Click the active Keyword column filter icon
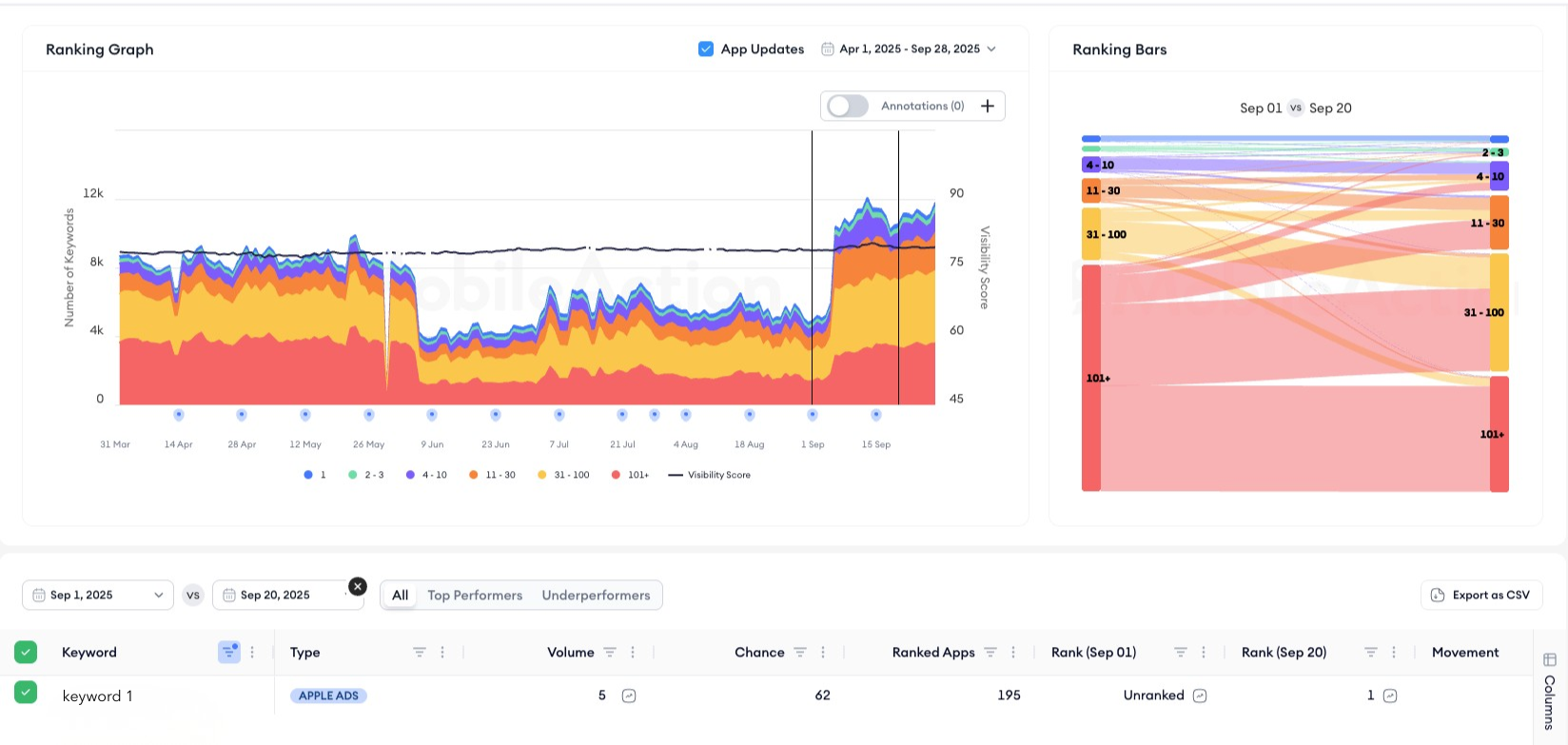Screen dimensions: 1568x745 point(229,652)
